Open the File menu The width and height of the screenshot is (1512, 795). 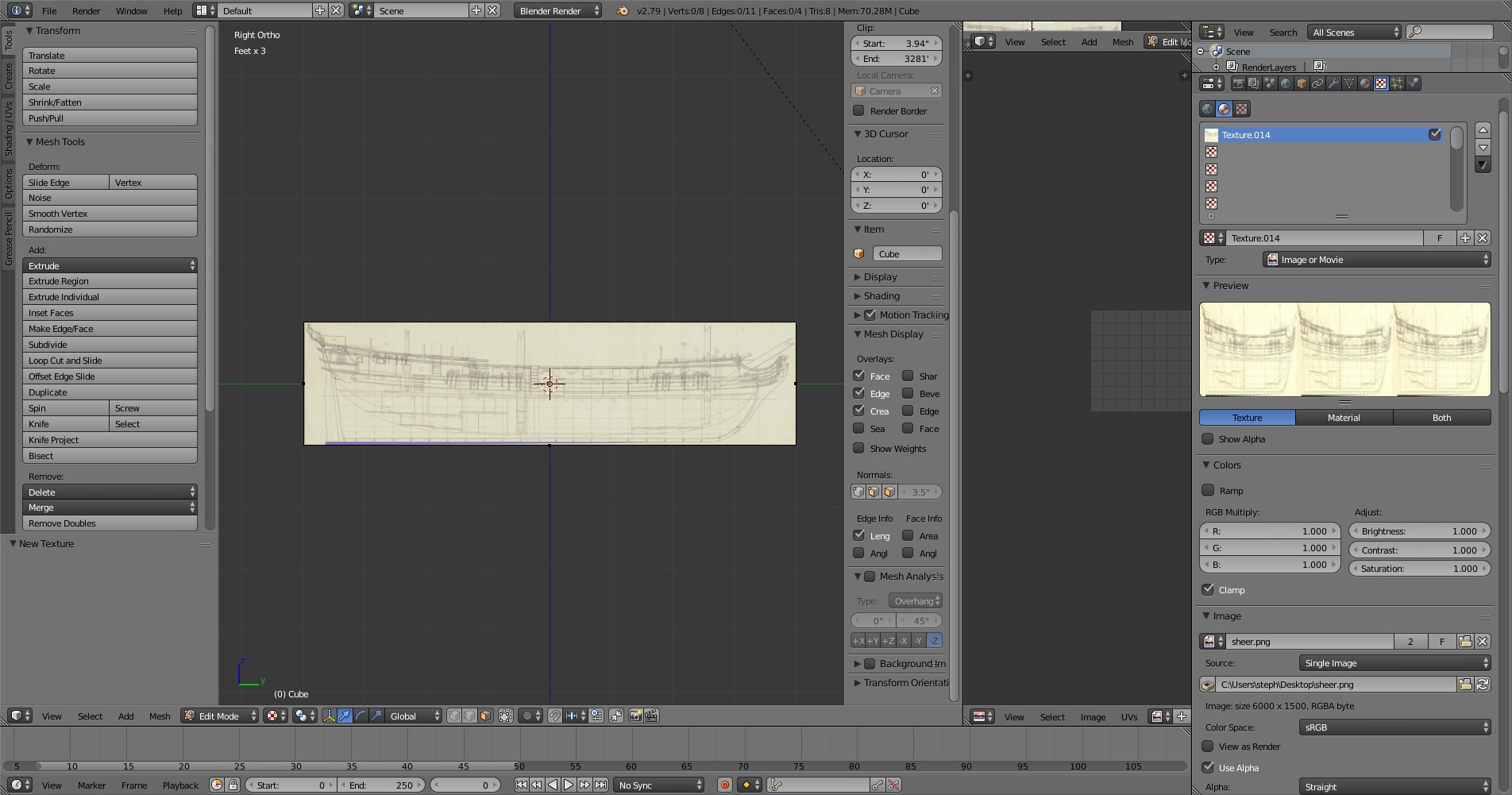pos(49,11)
